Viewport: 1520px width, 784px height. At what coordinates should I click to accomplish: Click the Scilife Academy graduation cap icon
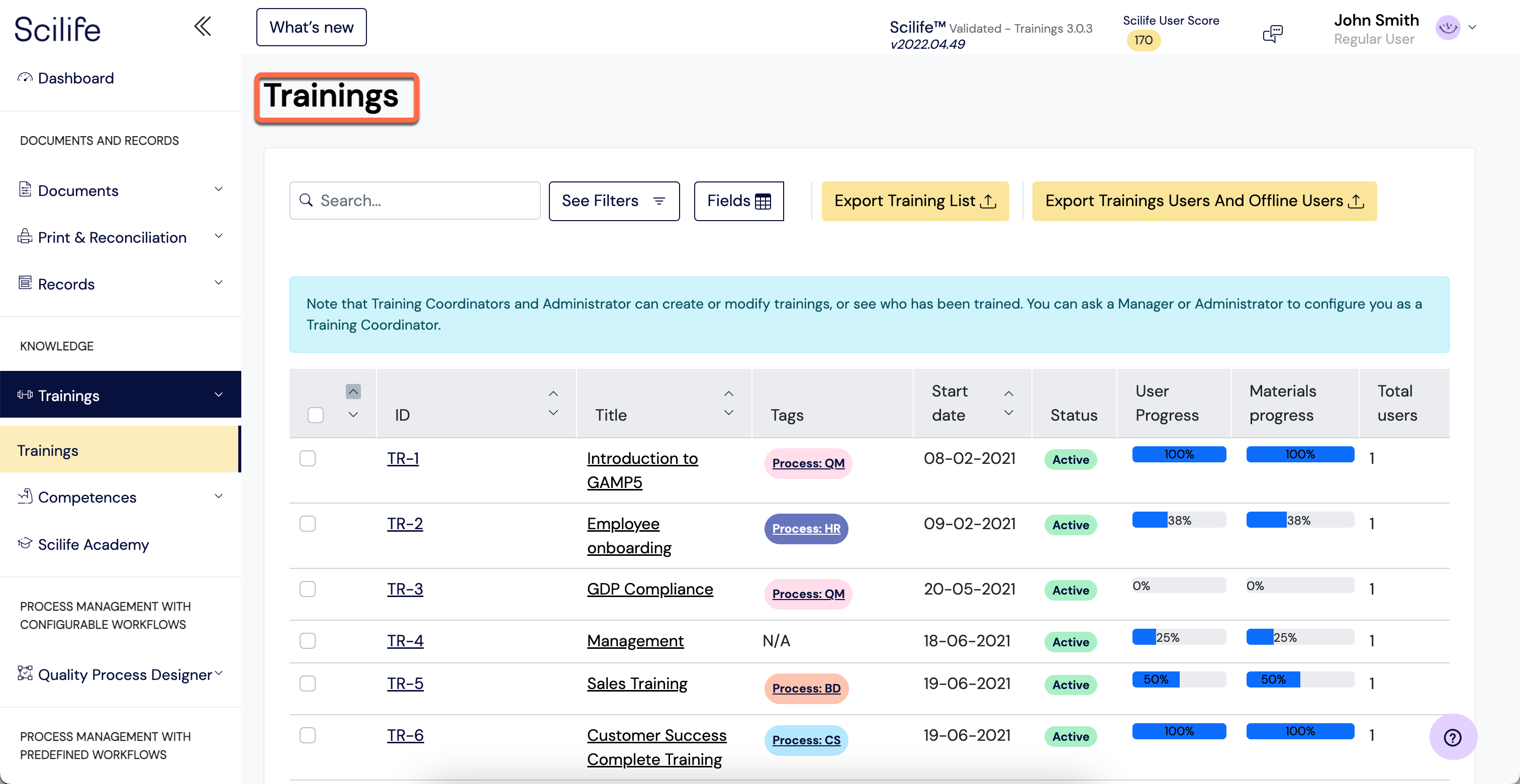click(25, 543)
